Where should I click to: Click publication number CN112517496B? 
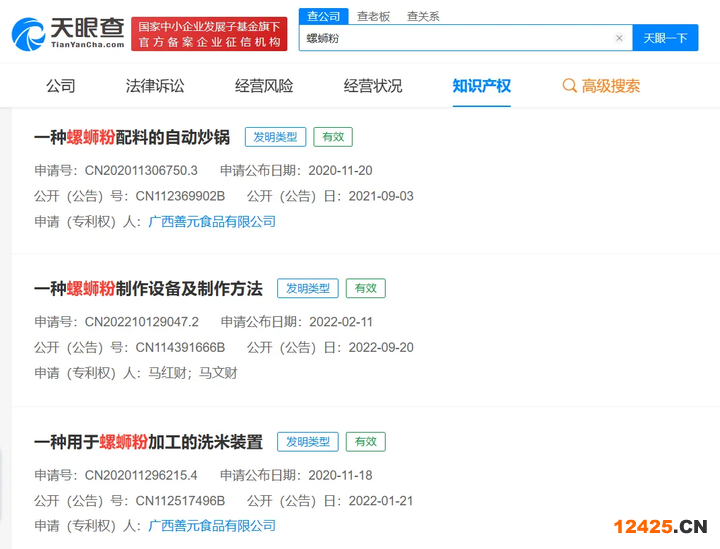(x=180, y=501)
